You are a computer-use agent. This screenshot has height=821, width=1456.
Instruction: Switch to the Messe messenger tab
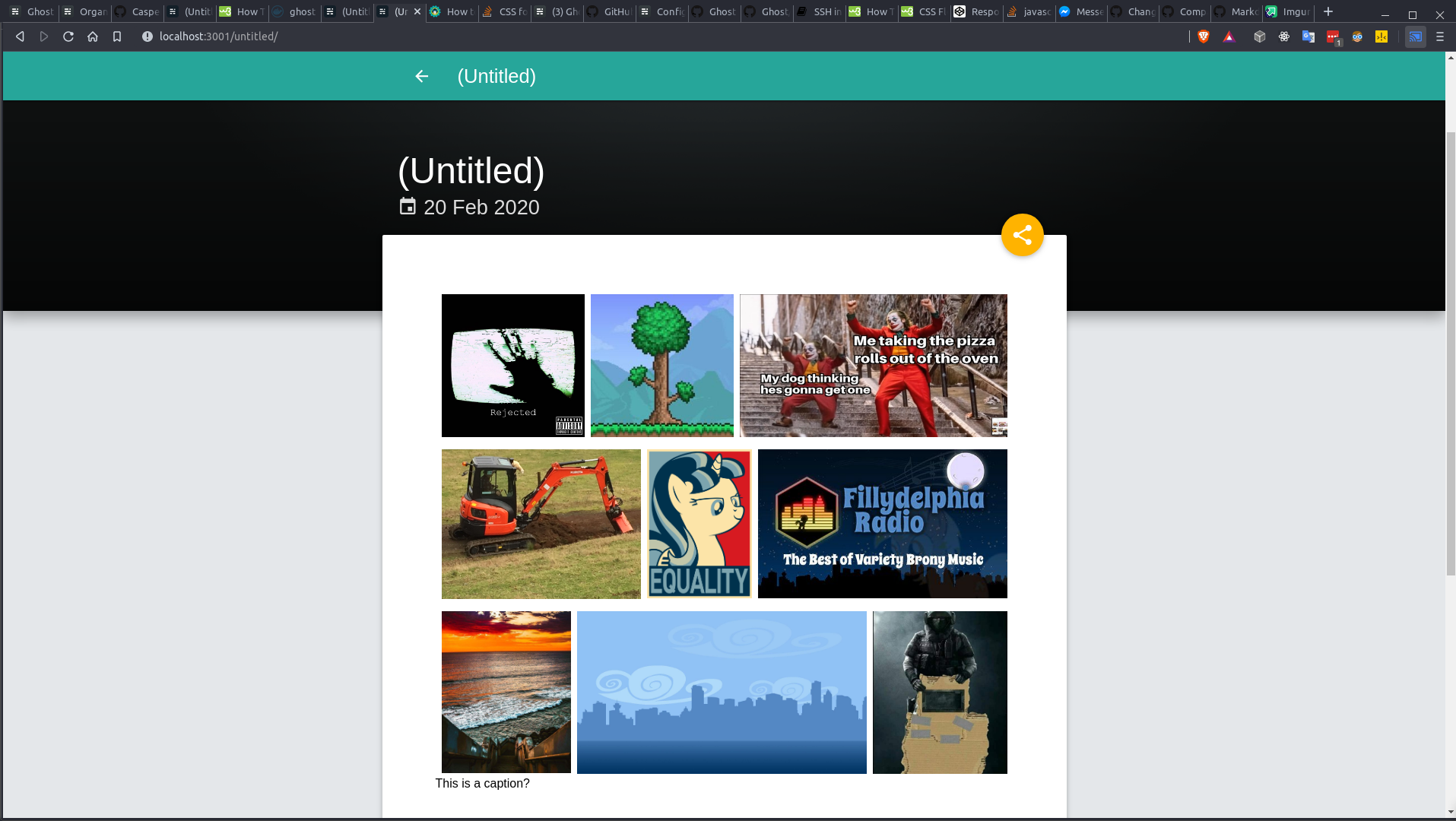coord(1082,11)
